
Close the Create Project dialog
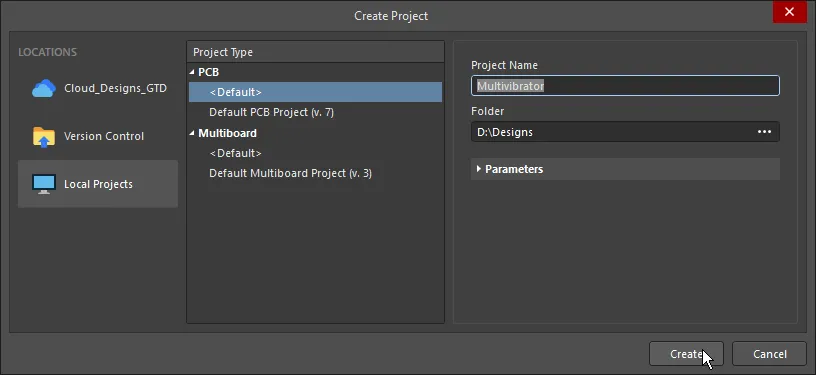789,12
